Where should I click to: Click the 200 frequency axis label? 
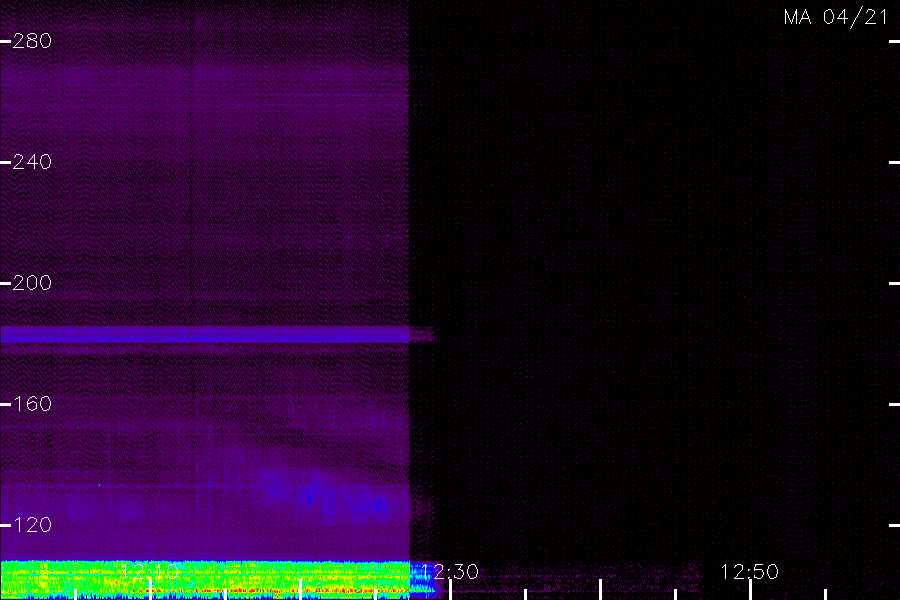(32, 283)
